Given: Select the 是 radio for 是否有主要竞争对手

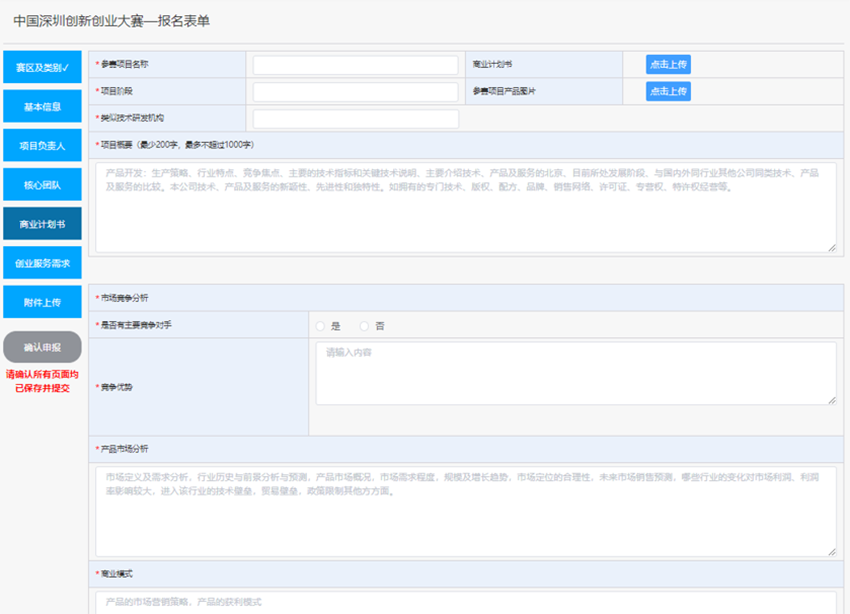Looking at the screenshot, I should (321, 326).
